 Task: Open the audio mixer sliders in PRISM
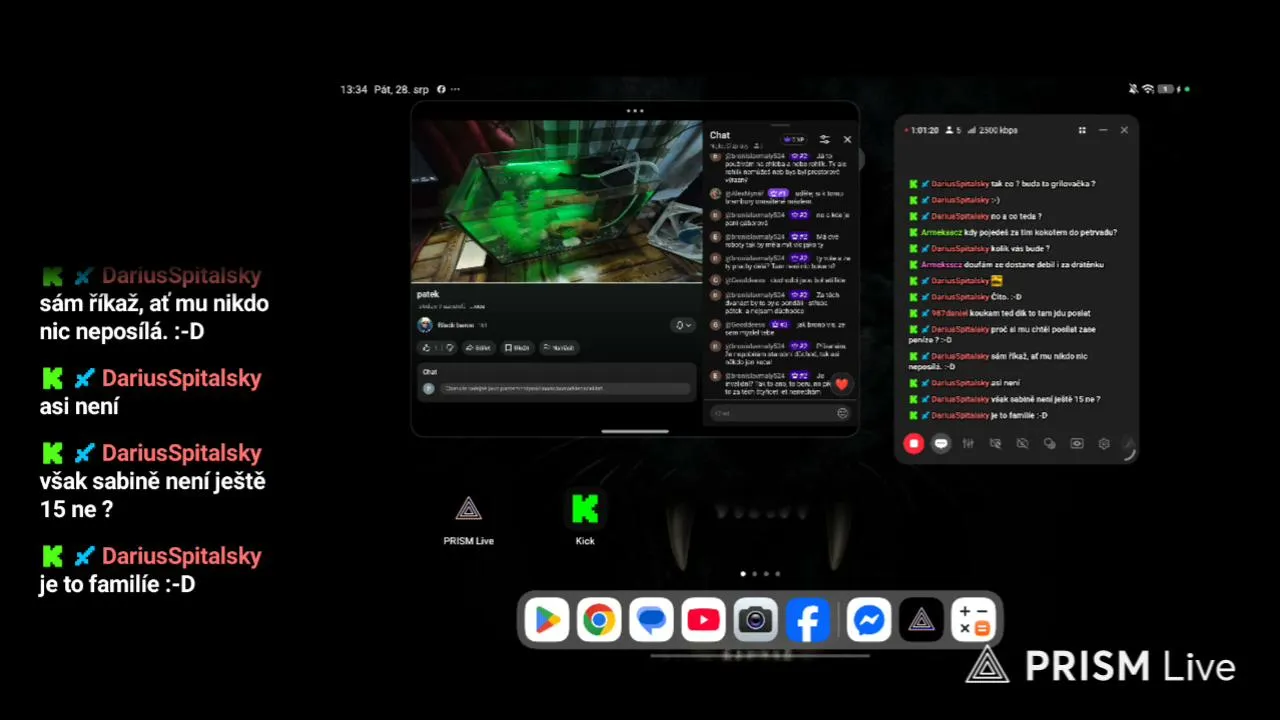[968, 444]
